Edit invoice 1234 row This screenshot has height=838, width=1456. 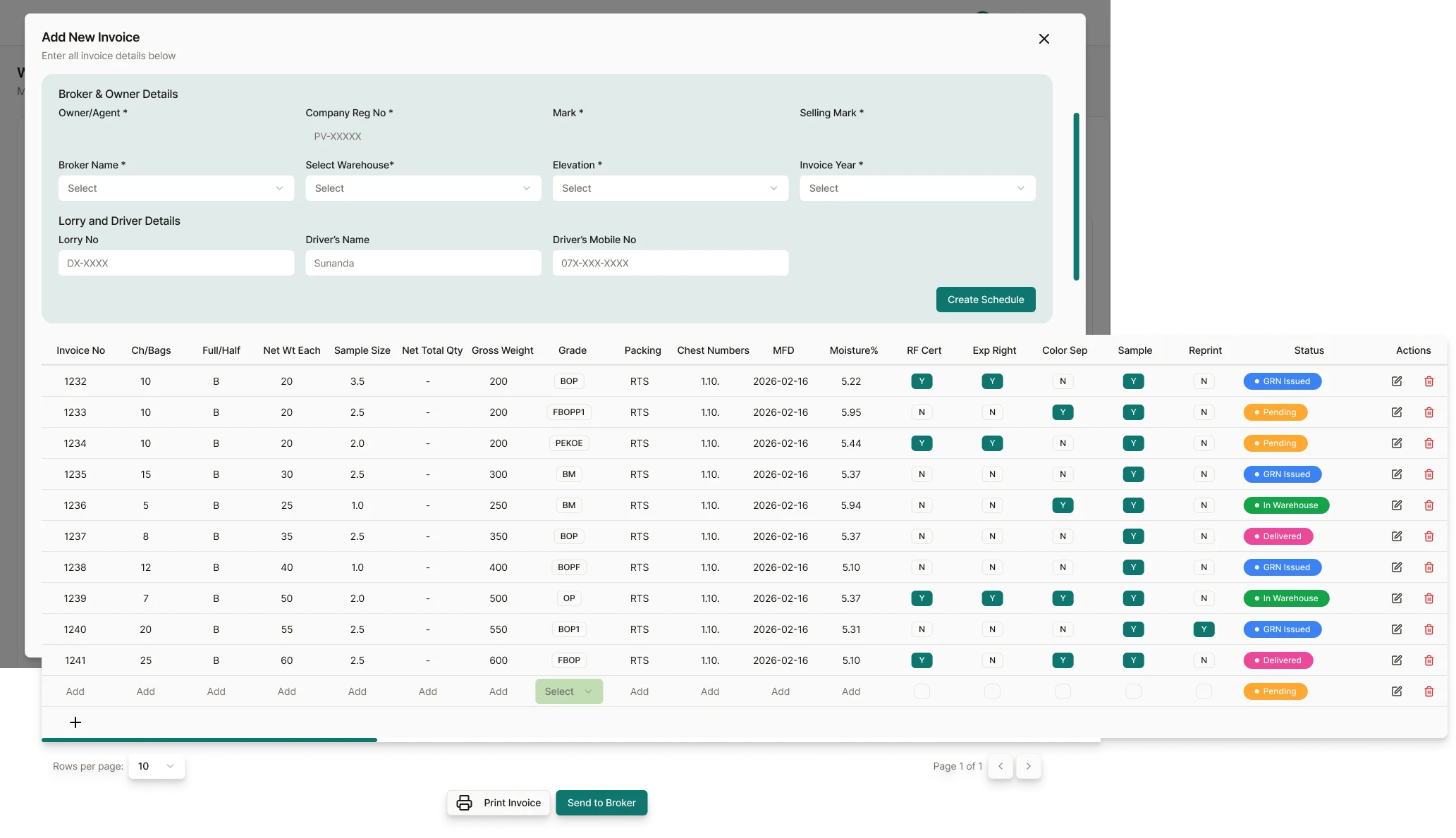tap(1397, 443)
